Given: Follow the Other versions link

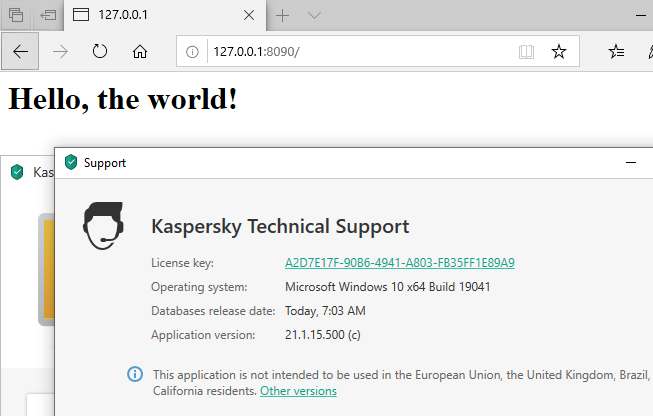Looking at the screenshot, I should [x=298, y=391].
